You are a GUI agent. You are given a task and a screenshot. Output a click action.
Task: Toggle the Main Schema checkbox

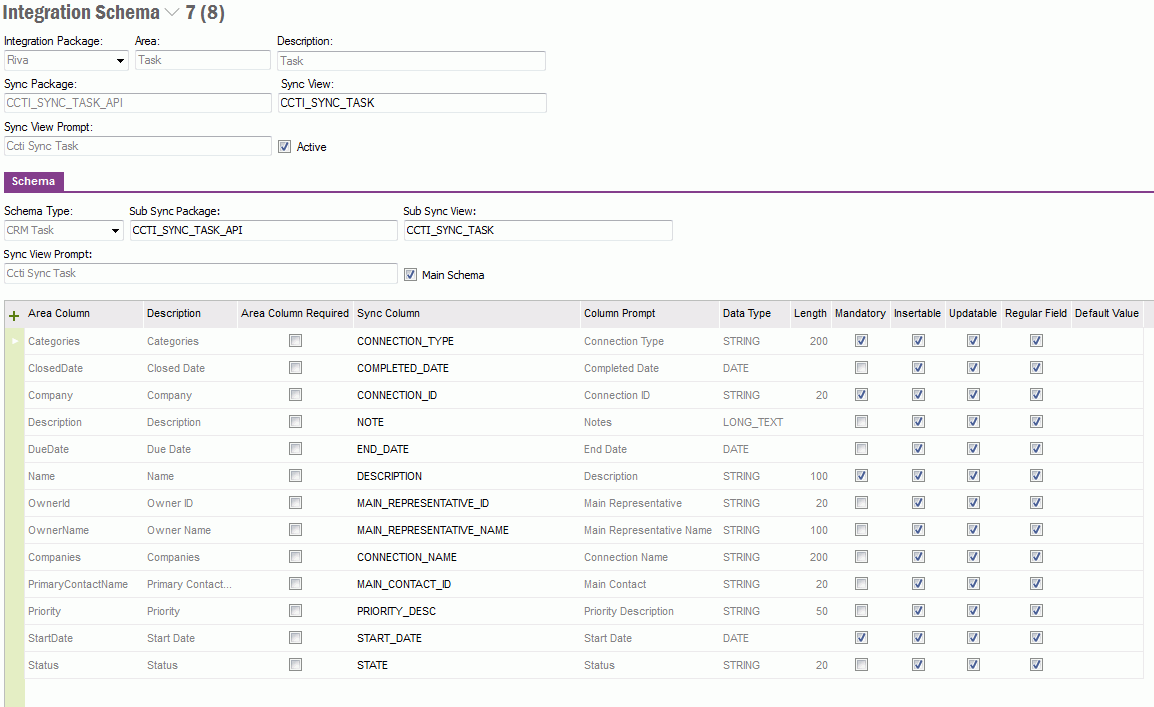tap(410, 274)
